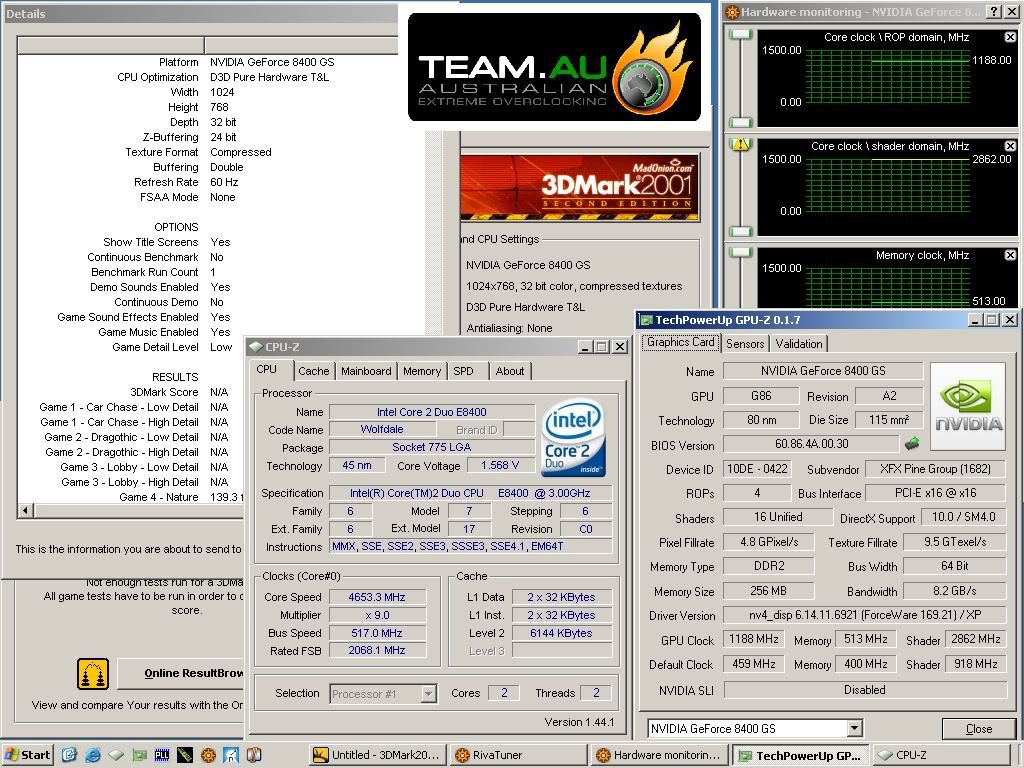Click the shader domain graph lower slider handle
The height and width of the screenshot is (768, 1024).
tap(741, 231)
